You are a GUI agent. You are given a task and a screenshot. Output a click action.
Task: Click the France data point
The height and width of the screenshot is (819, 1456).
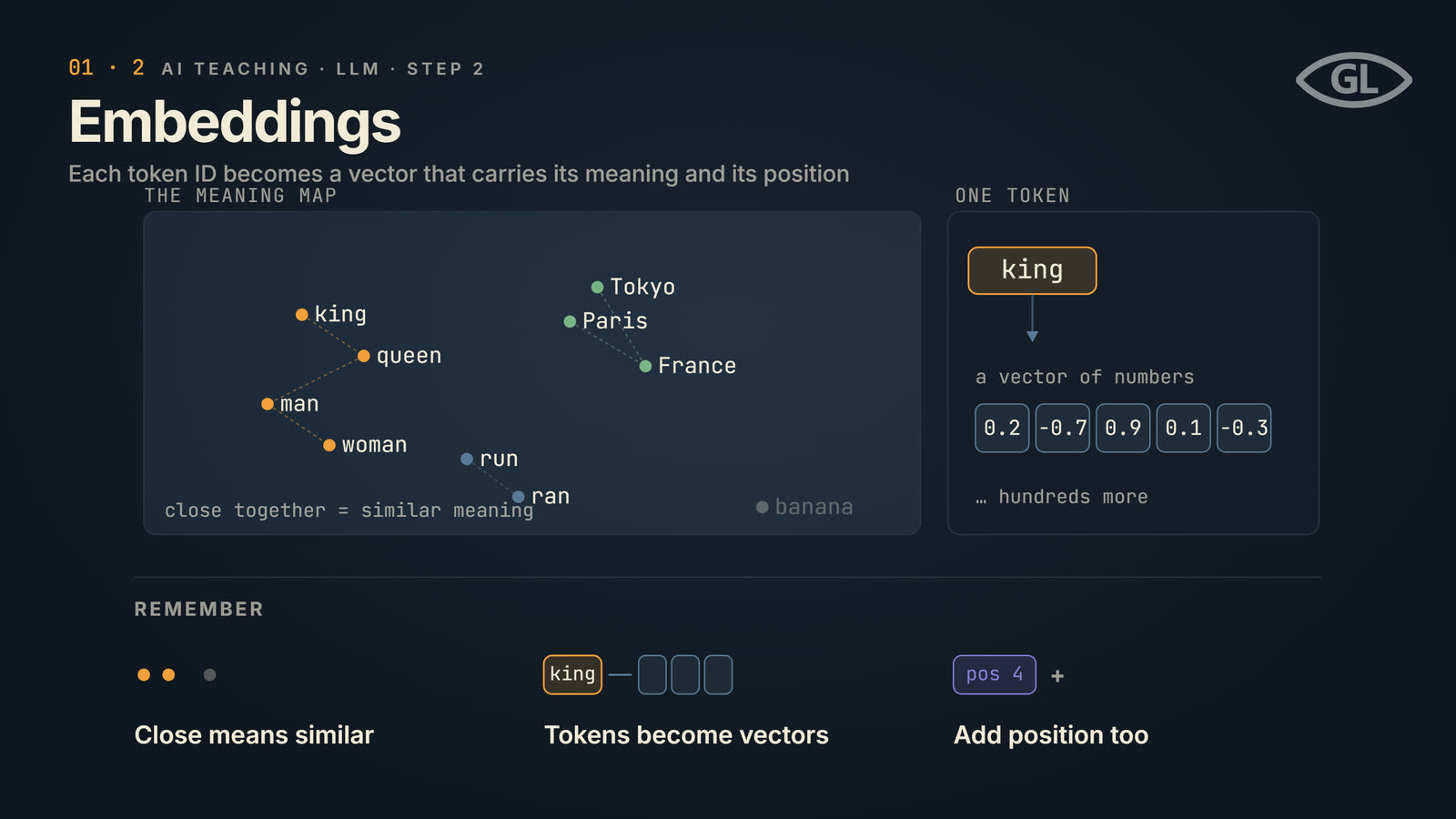pos(645,366)
